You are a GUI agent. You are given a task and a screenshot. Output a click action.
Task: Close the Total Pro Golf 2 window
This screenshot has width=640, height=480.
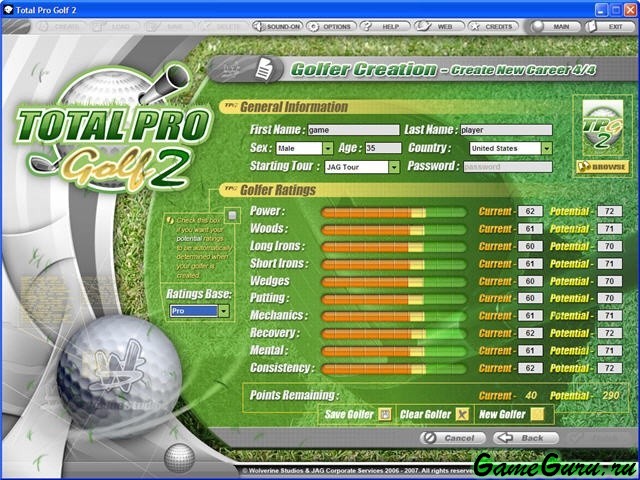(x=630, y=10)
